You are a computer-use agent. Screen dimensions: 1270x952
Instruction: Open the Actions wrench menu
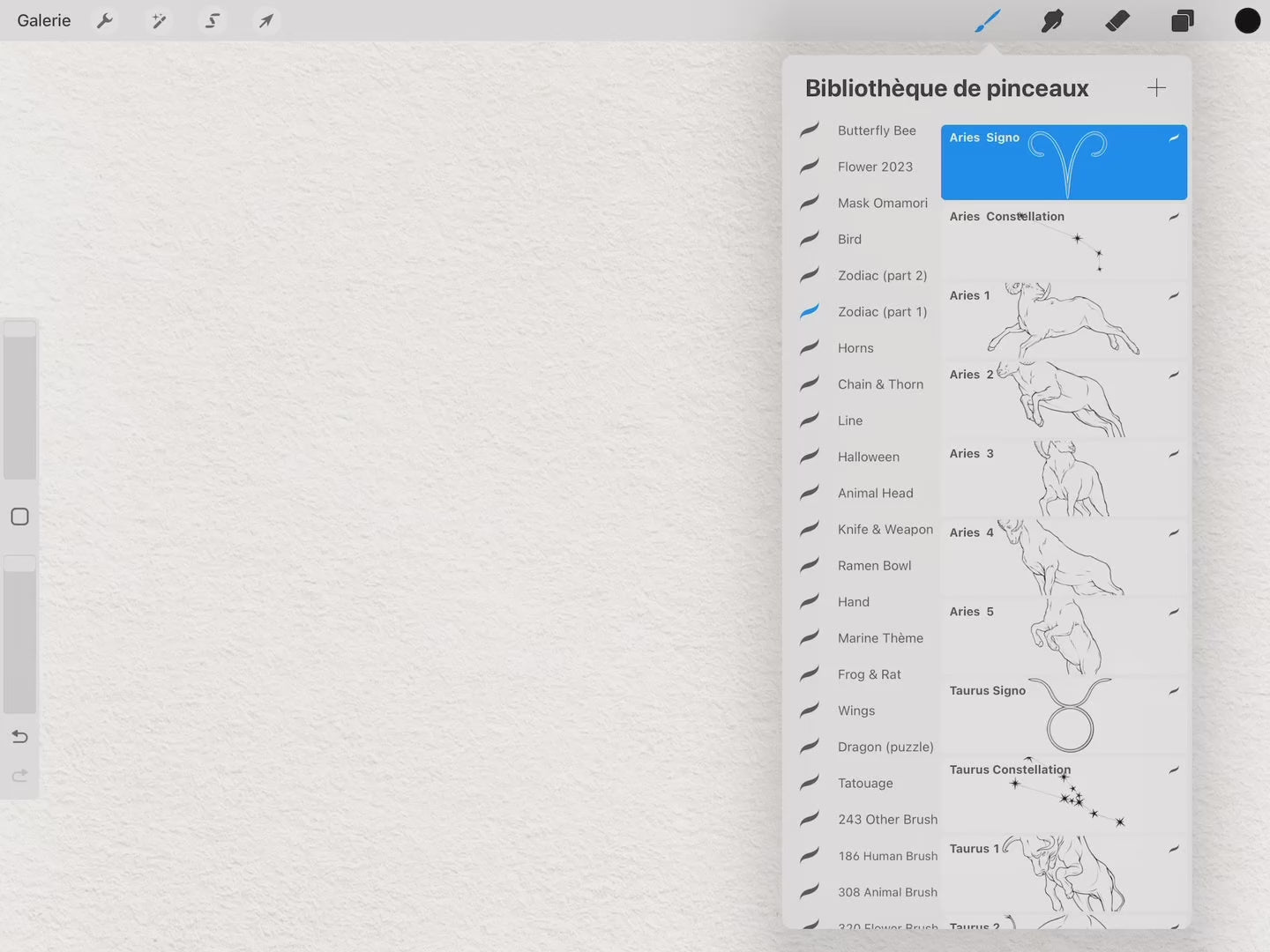(x=105, y=20)
